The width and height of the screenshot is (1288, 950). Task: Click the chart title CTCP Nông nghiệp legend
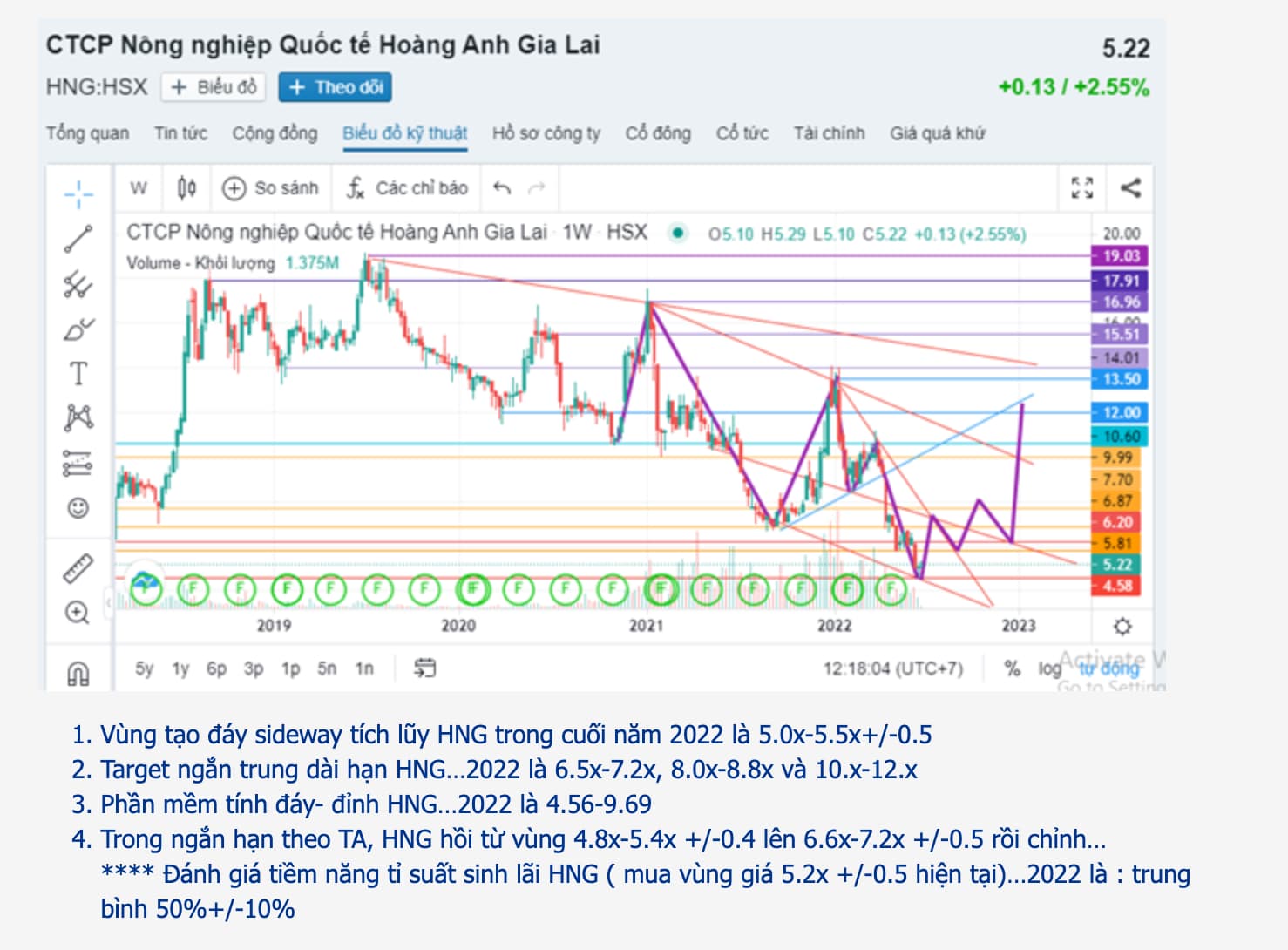coord(336,233)
